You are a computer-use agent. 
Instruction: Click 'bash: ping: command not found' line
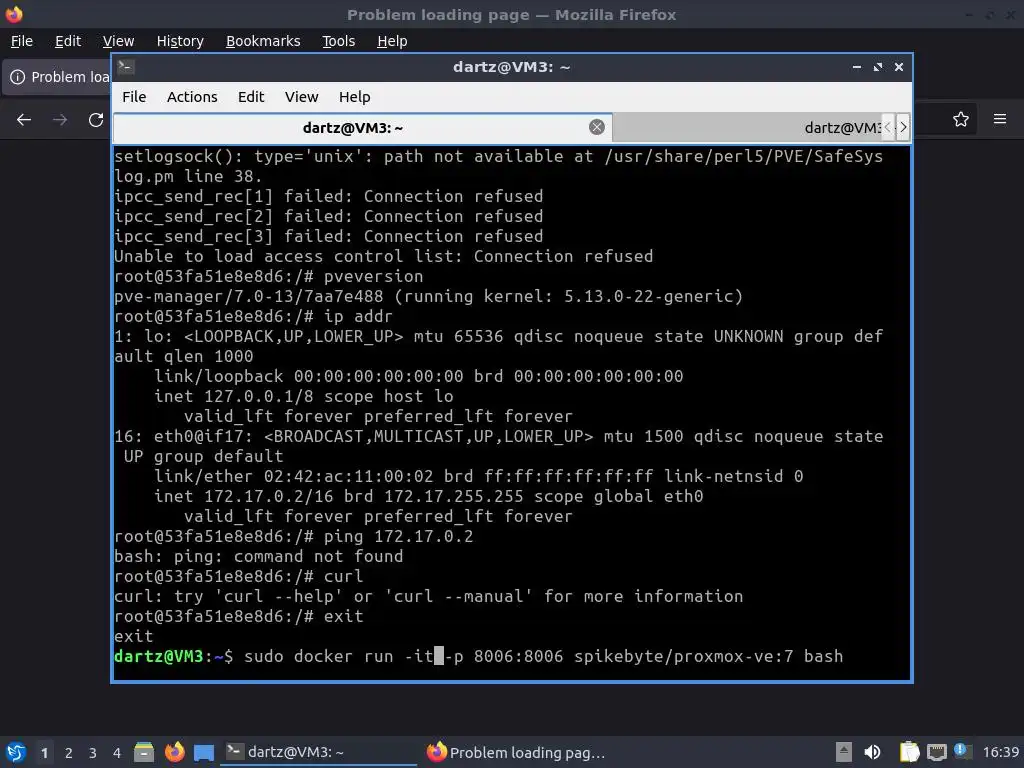pos(259,556)
